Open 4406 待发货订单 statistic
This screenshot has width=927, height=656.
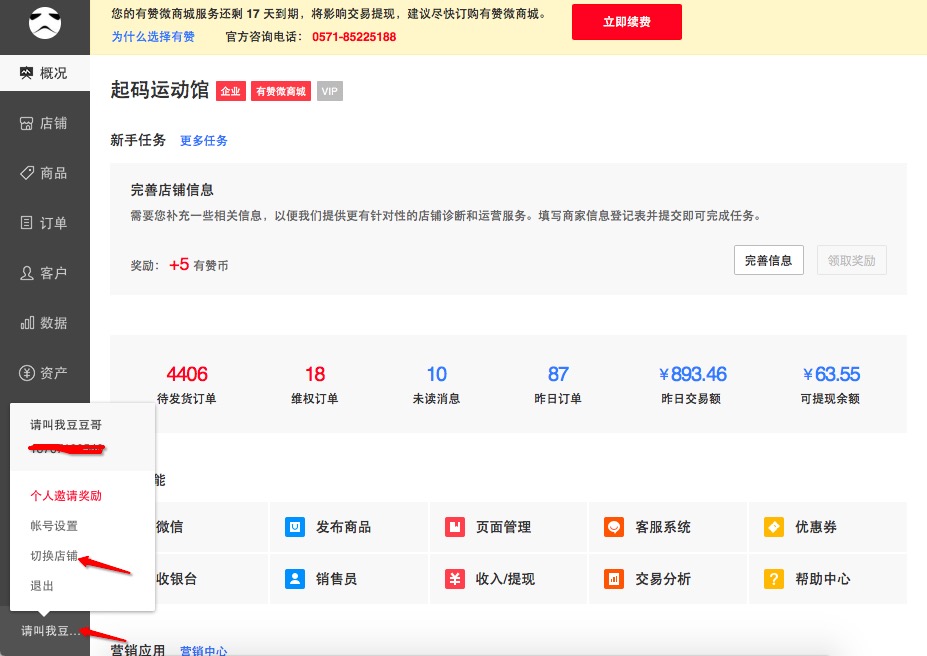[x=187, y=384]
